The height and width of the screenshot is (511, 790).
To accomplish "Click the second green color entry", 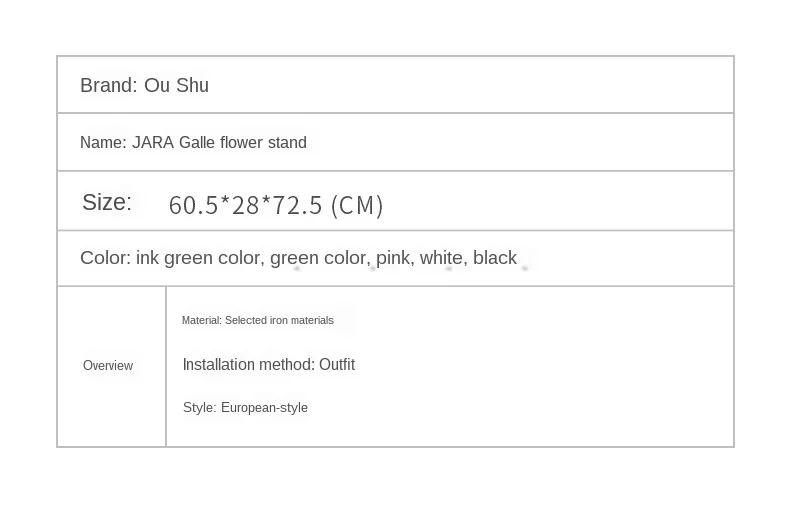I will coord(318,258).
